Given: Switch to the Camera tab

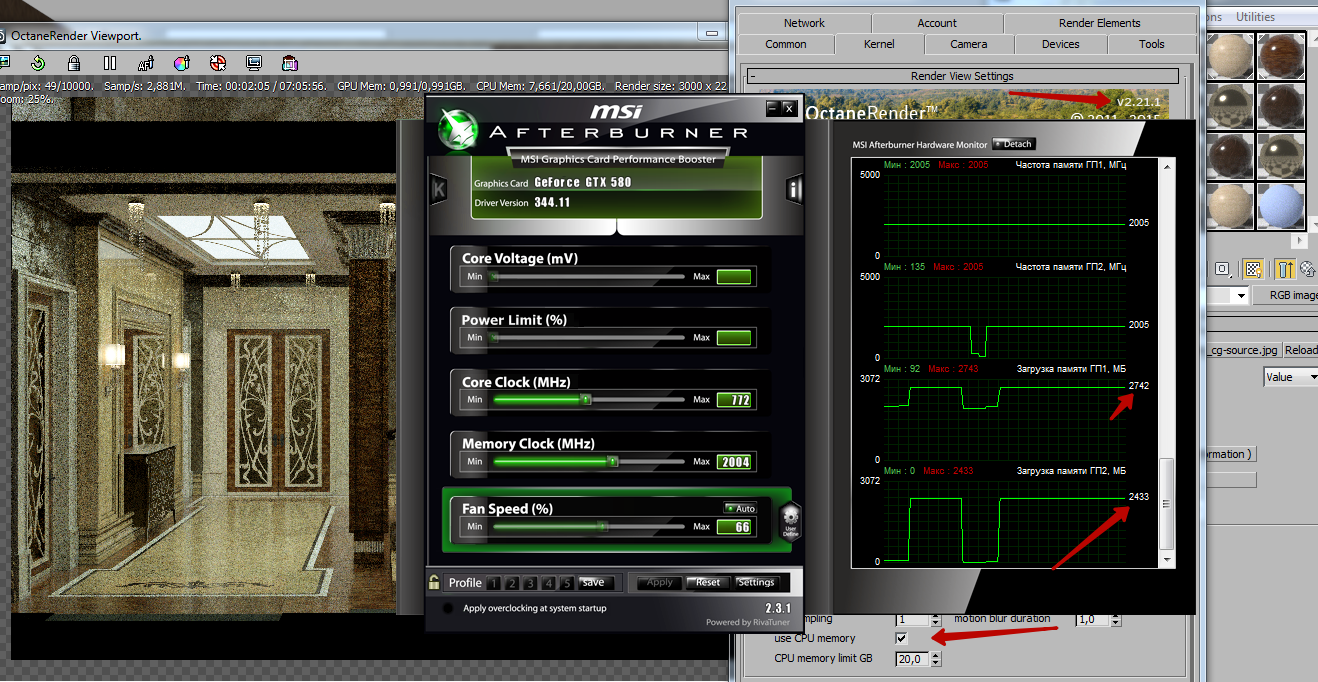Looking at the screenshot, I should (x=969, y=44).
